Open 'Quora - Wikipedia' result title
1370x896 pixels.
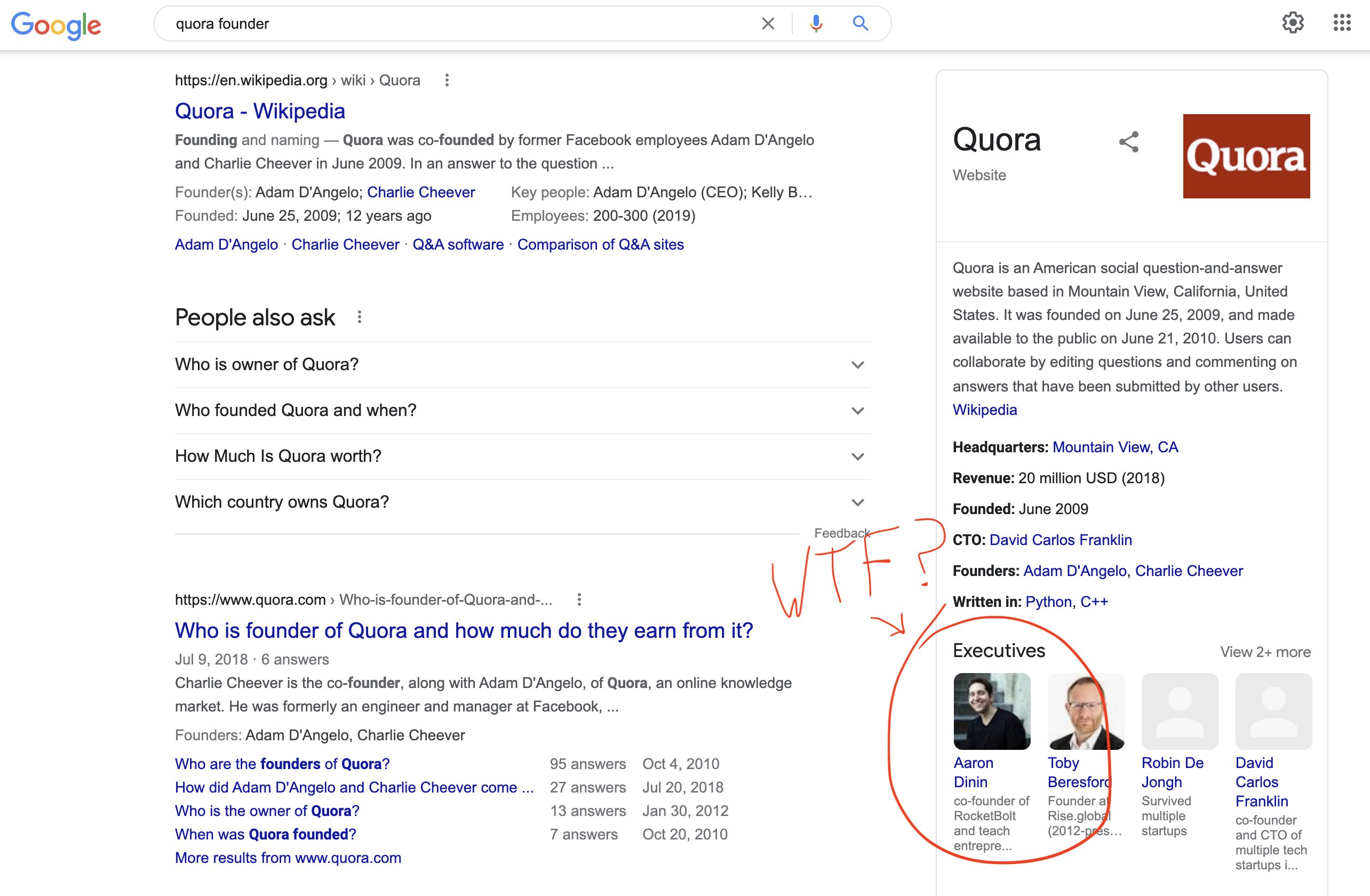point(260,111)
